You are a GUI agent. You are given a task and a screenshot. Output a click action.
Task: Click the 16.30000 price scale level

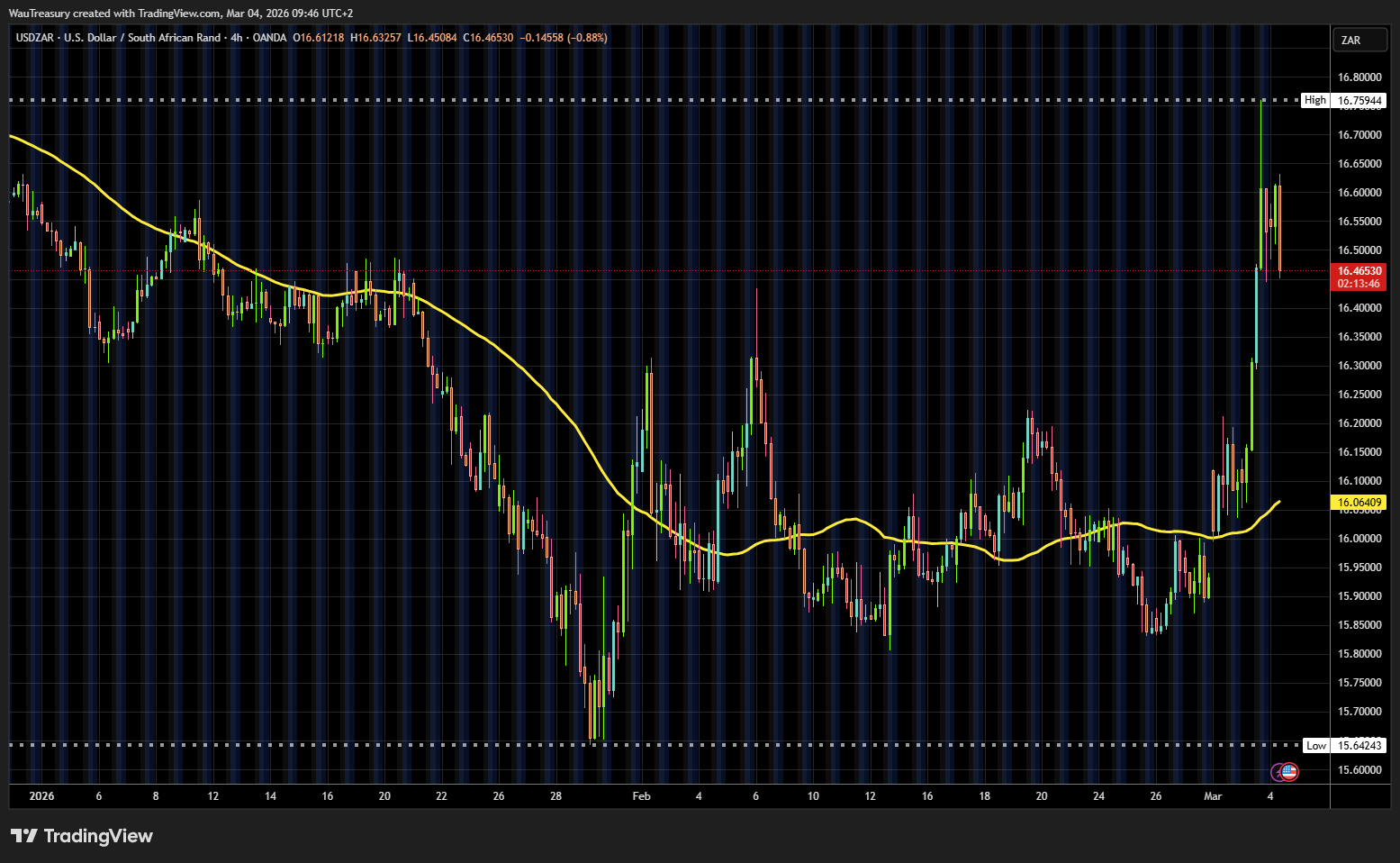coord(1359,366)
